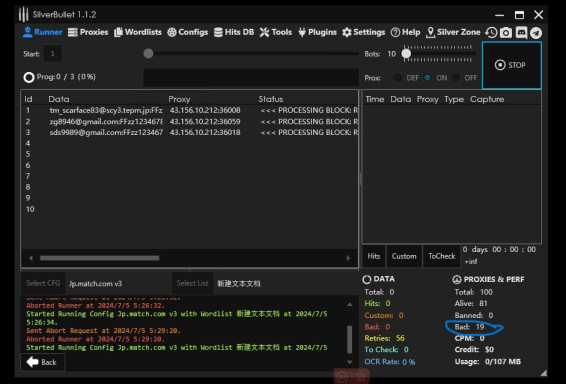Viewport: 566px width, 384px height.
Task: Click row Id 10 in the table
Action: coord(30,209)
